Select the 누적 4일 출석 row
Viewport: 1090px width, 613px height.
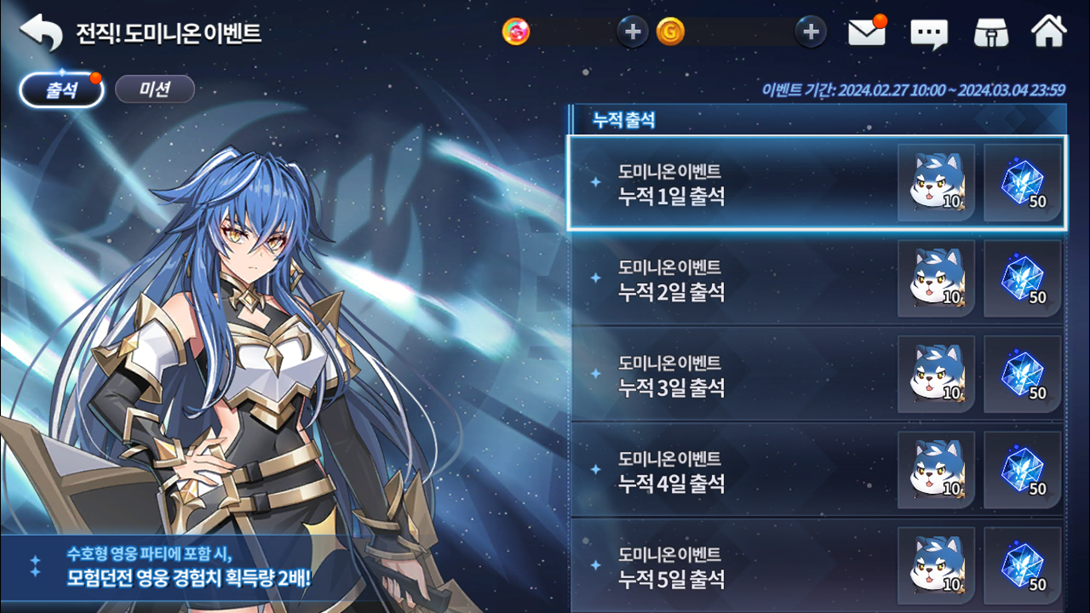pos(817,471)
